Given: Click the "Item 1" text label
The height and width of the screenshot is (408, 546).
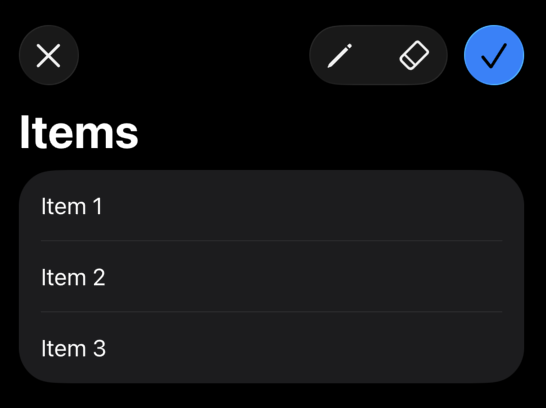Looking at the screenshot, I should coord(72,206).
